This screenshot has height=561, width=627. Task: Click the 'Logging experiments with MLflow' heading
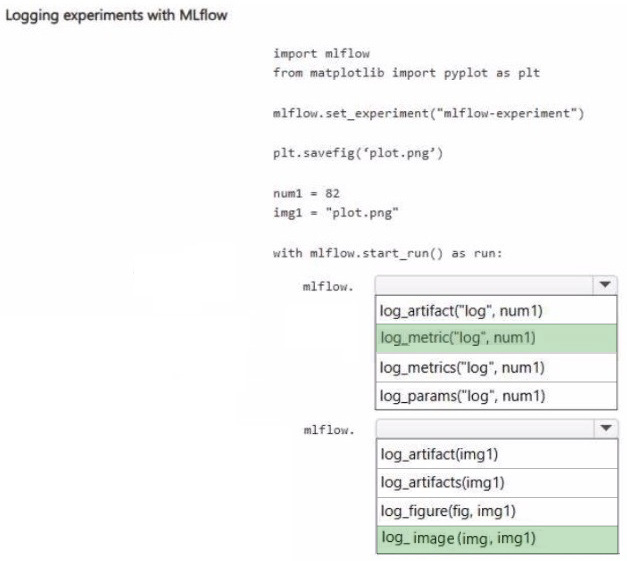(x=116, y=16)
